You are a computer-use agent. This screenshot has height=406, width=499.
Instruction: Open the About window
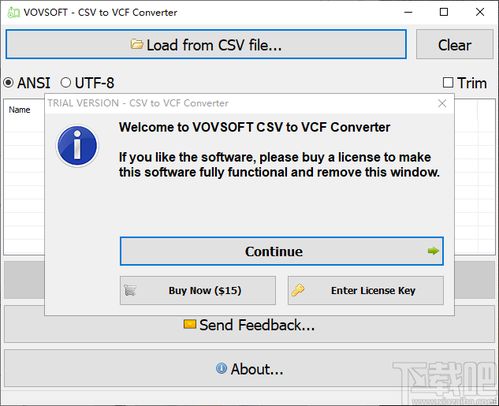coord(249,368)
